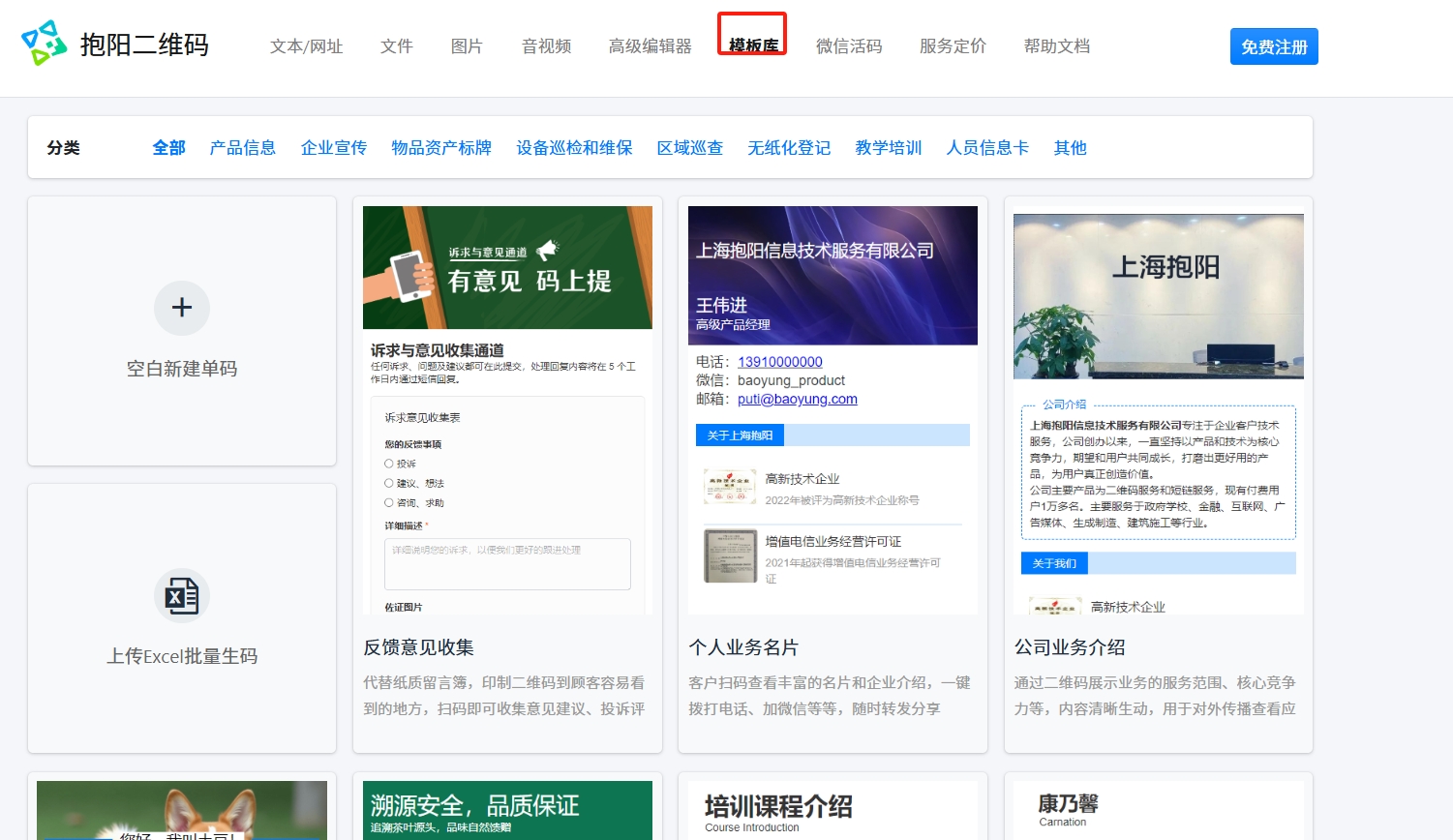1453x840 pixels.
Task: Click the puti@baoyung.com email link
Action: pyautogui.click(x=797, y=399)
